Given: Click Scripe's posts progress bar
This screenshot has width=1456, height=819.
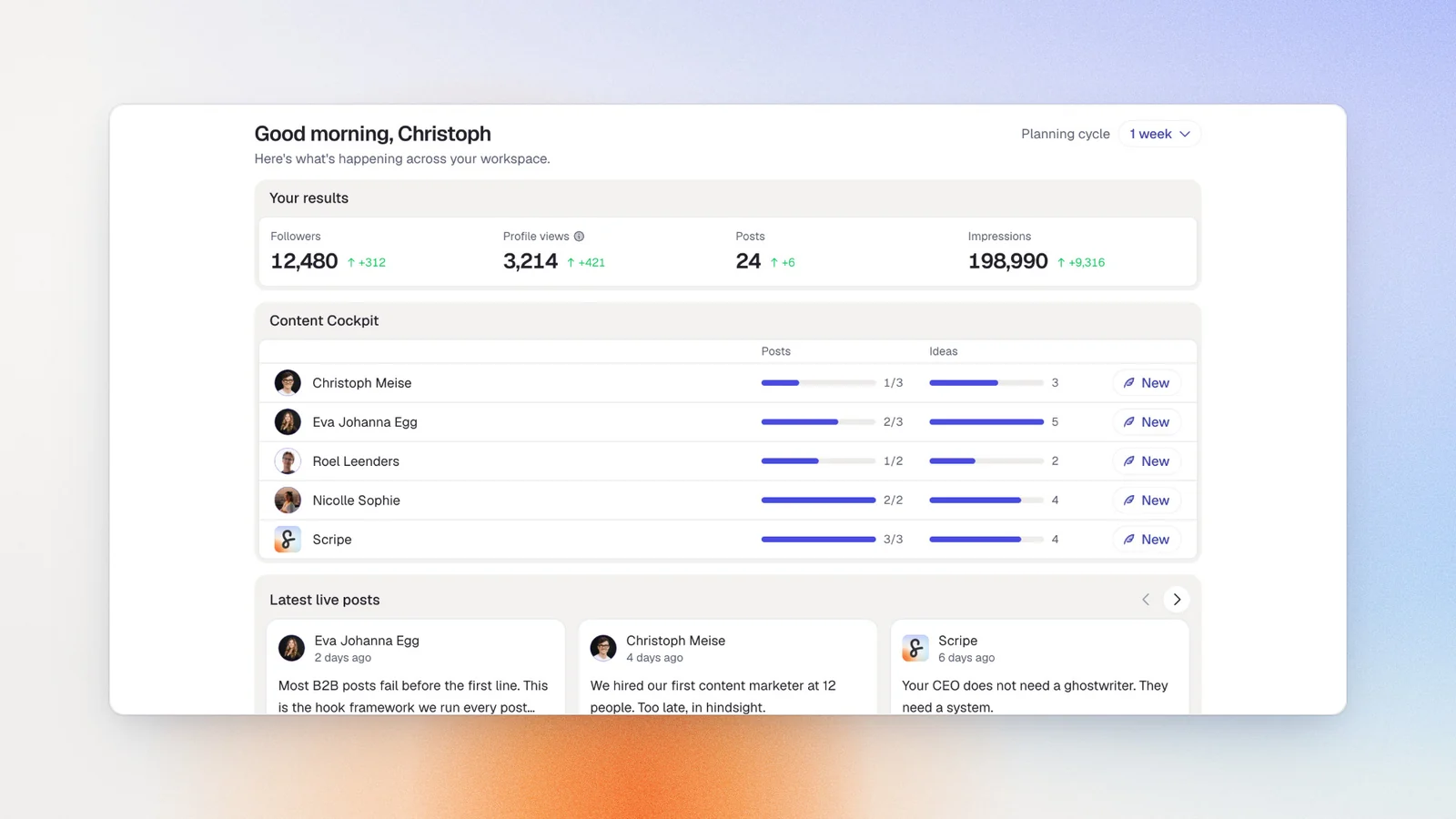Looking at the screenshot, I should click(818, 540).
